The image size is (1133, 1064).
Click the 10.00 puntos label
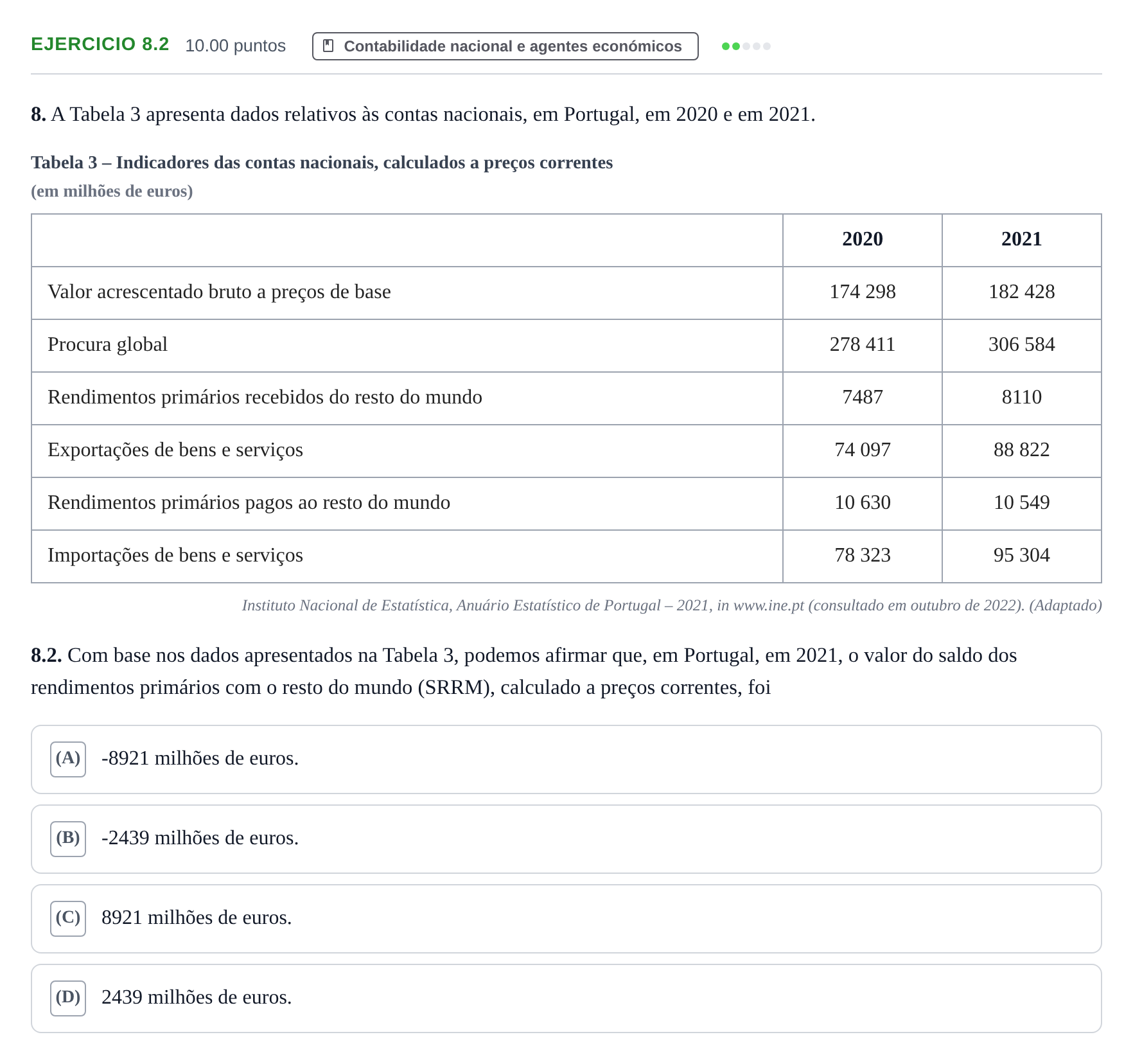tap(235, 46)
